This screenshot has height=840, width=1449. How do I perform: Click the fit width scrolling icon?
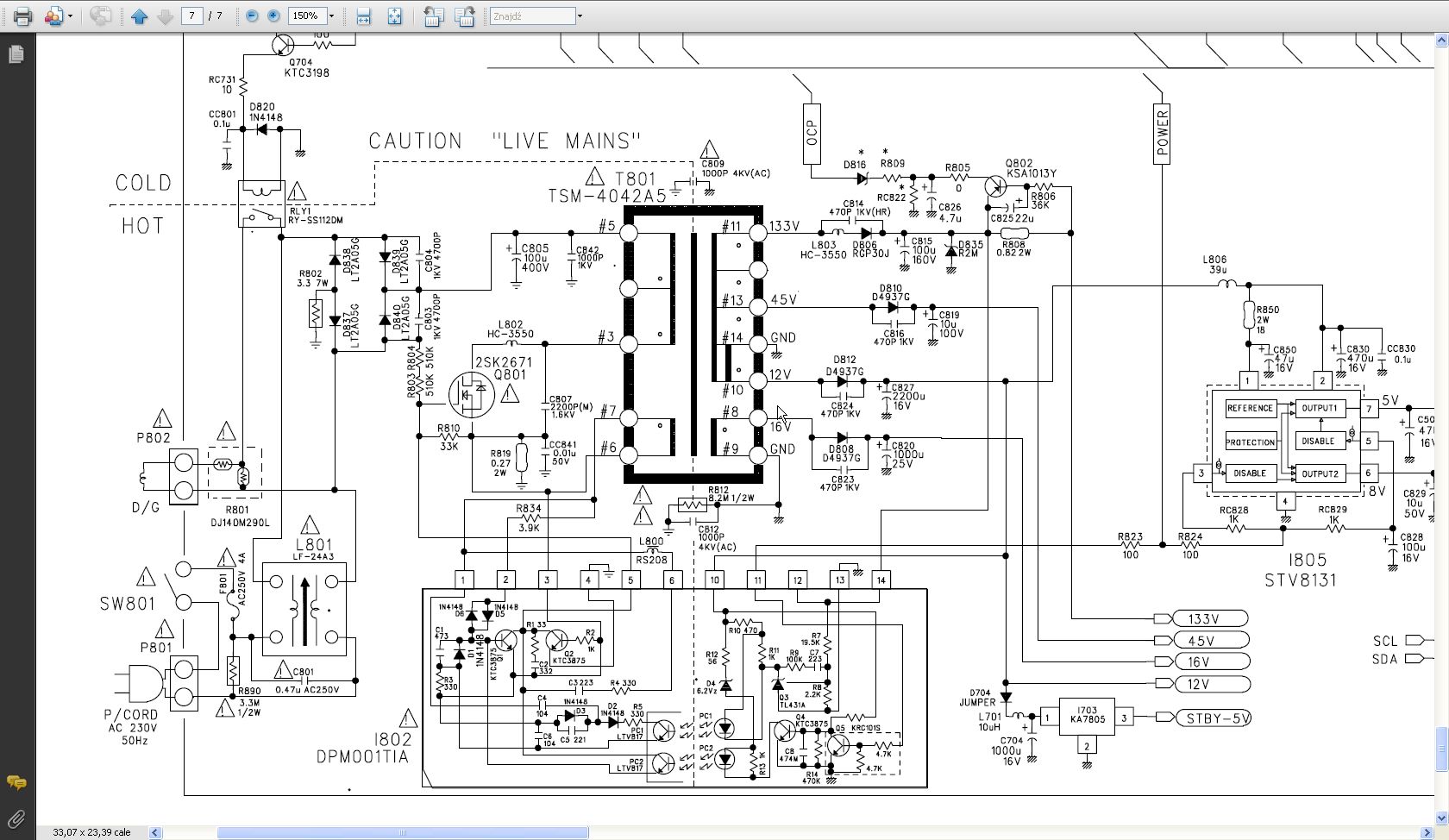coord(363,16)
